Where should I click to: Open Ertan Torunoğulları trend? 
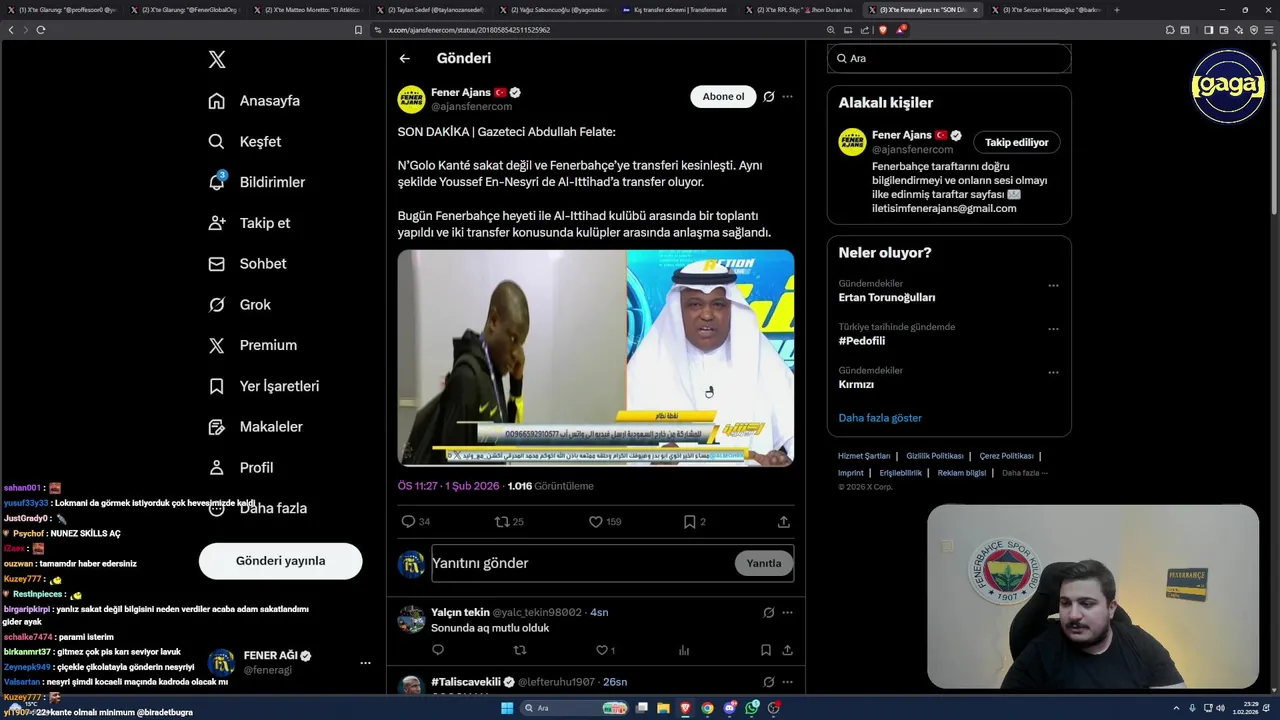pyautogui.click(x=887, y=298)
